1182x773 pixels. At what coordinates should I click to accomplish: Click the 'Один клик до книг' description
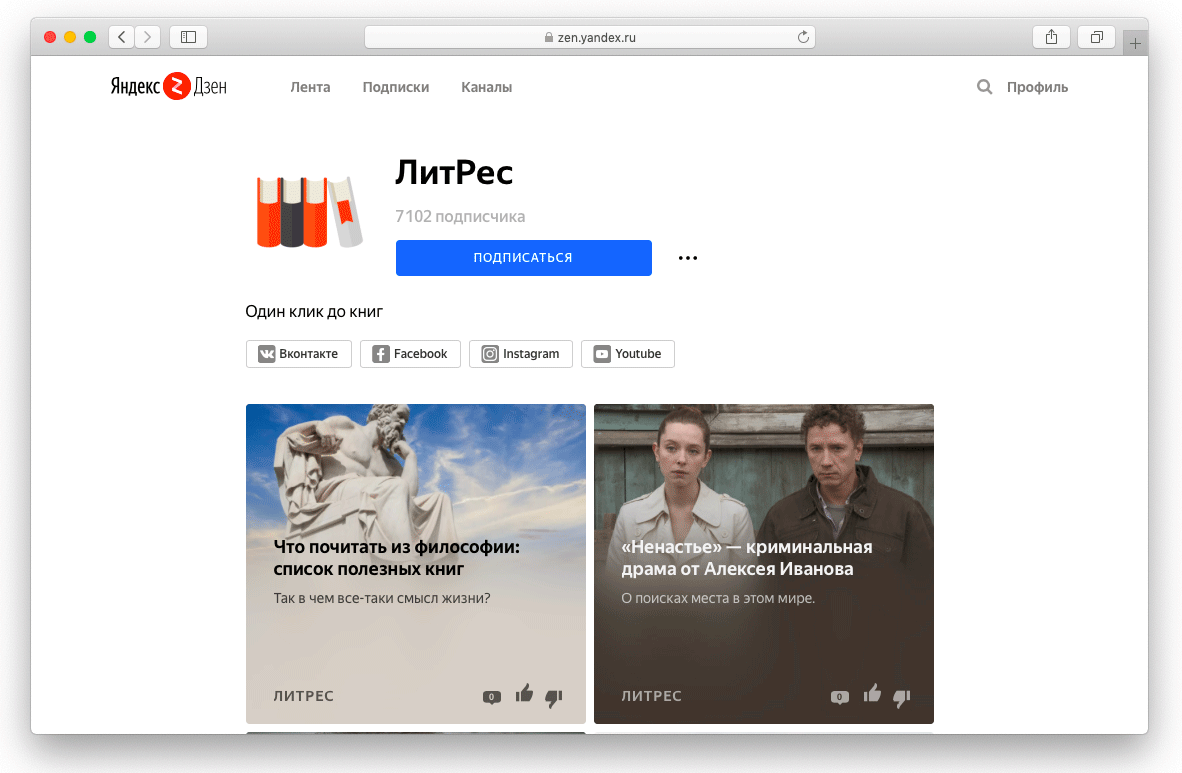coord(314,311)
